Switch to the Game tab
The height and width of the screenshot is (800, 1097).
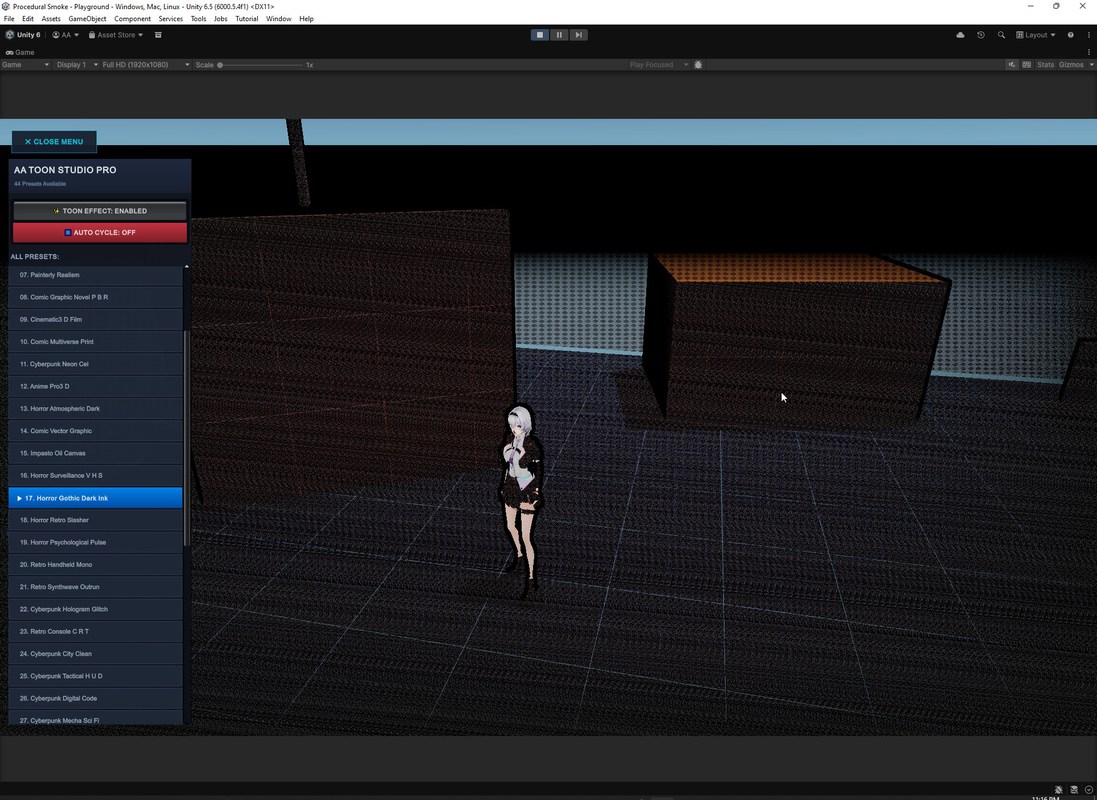(20, 52)
